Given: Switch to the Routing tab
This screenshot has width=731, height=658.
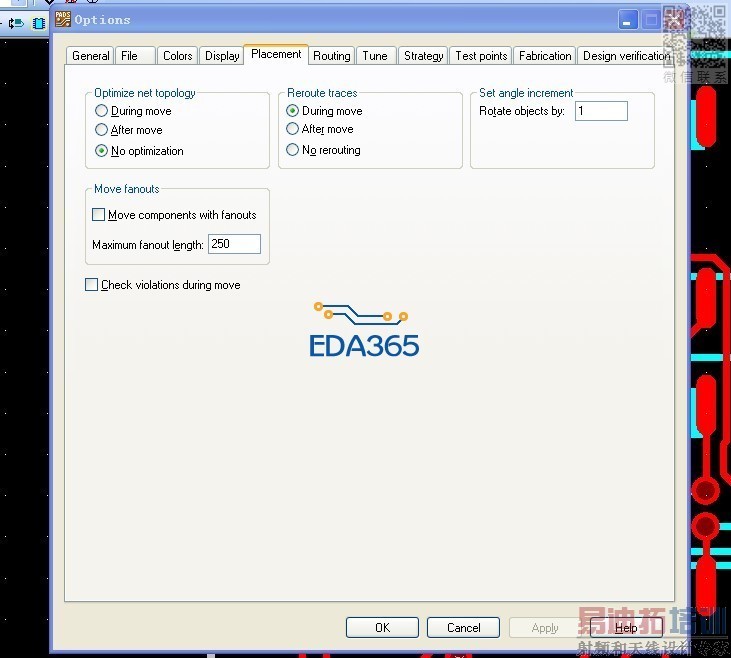Looking at the screenshot, I should point(331,56).
